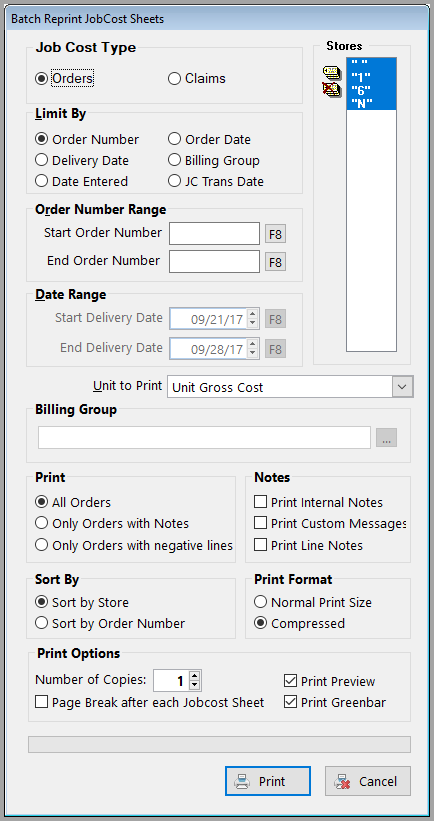Choose Billing Group under Limit By
This screenshot has width=434, height=821.
pyautogui.click(x=214, y=160)
